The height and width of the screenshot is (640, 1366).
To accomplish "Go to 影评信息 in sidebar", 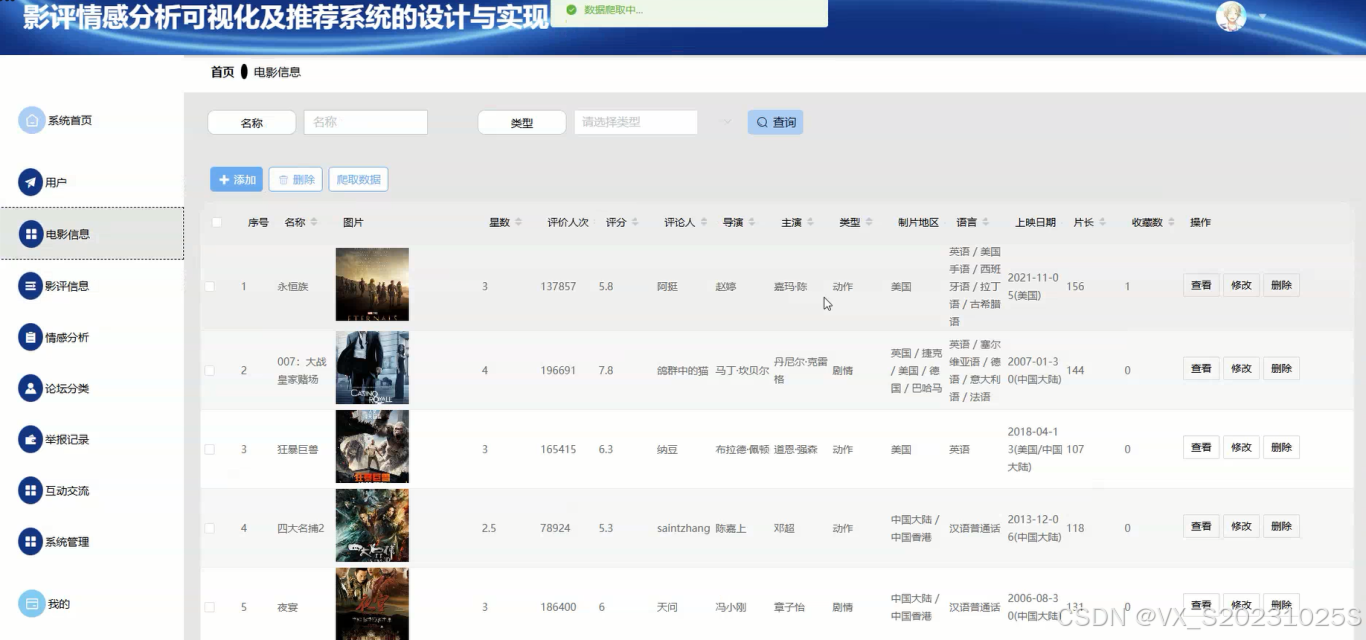I will pyautogui.click(x=67, y=286).
